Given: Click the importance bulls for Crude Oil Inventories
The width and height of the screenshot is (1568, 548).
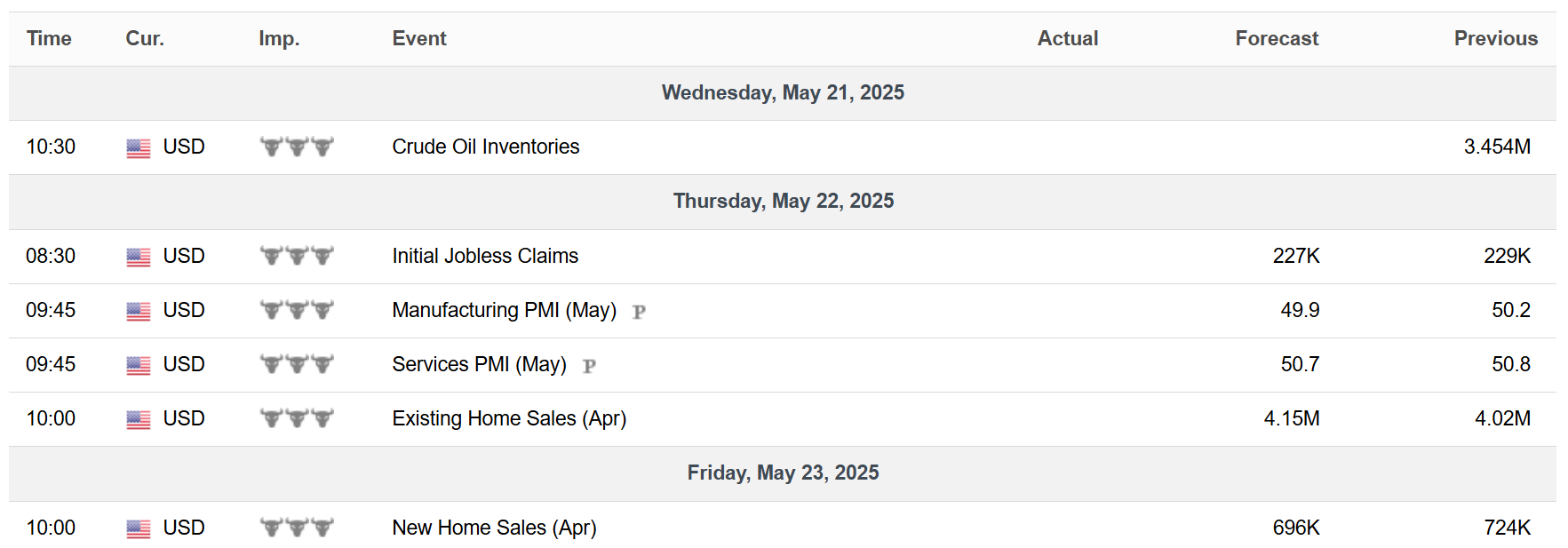Looking at the screenshot, I should tap(297, 147).
